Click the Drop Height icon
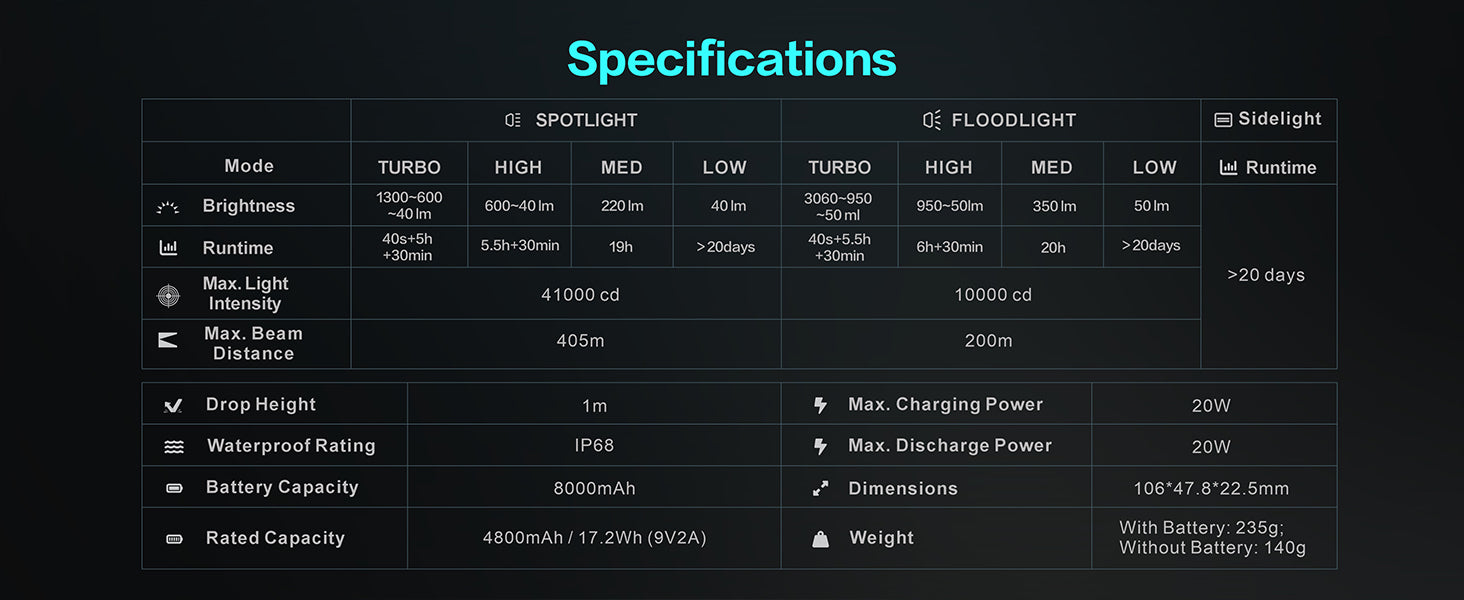This screenshot has height=600, width=1464. pos(173,405)
